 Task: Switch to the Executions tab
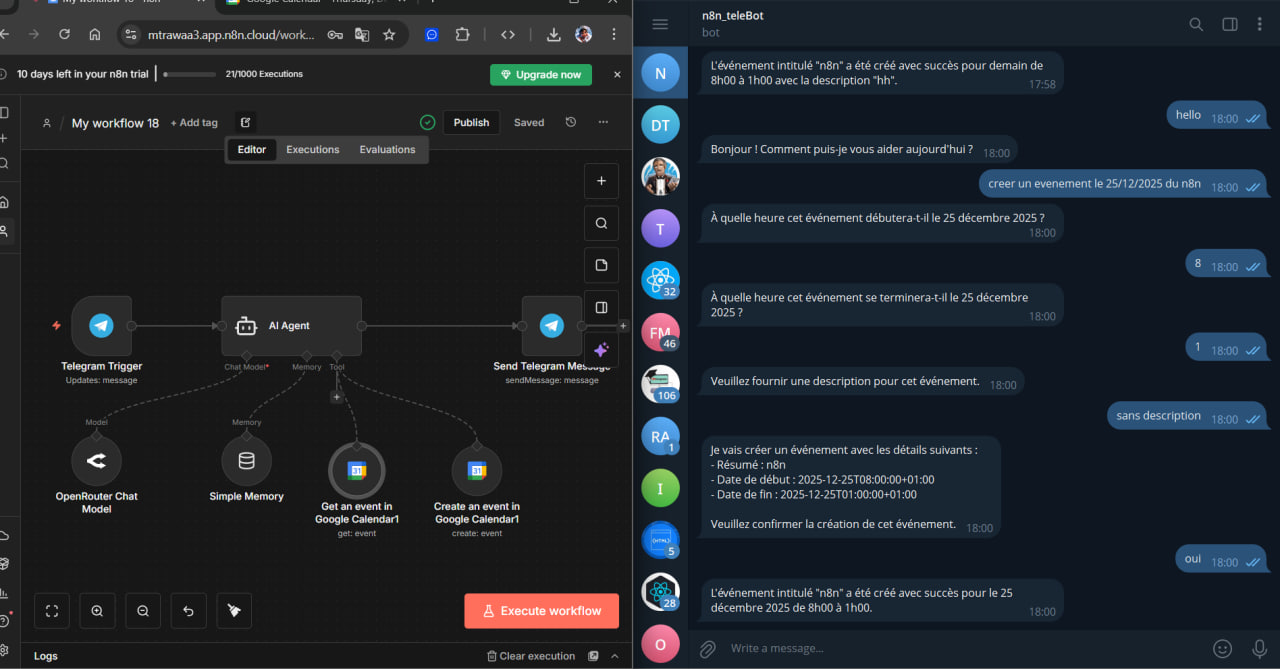tap(313, 150)
